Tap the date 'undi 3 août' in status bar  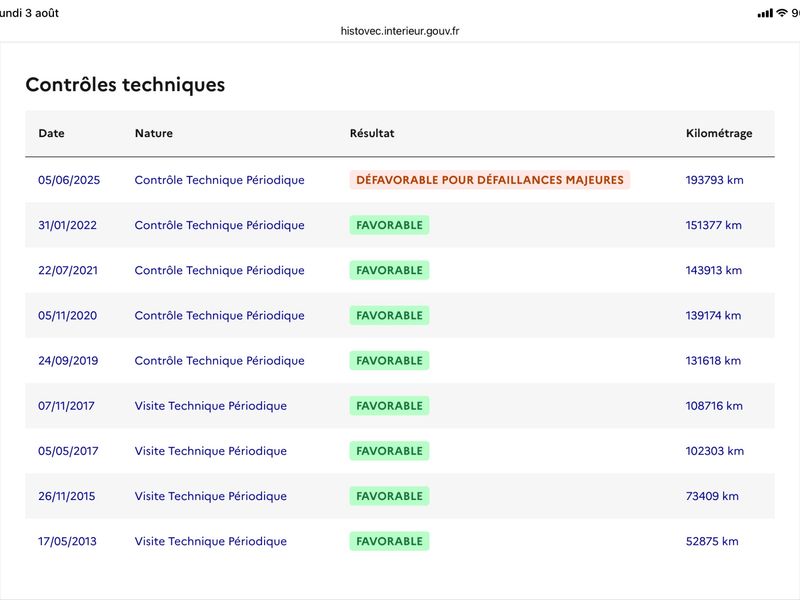coord(29,13)
